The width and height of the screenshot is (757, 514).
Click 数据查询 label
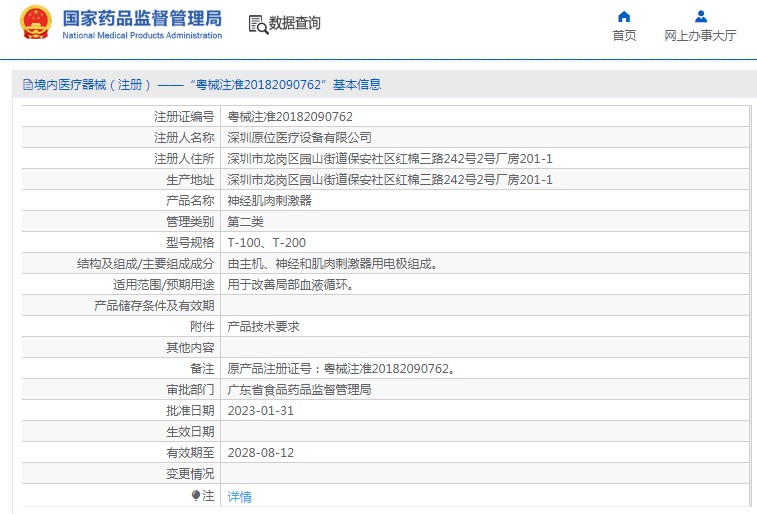coord(294,23)
